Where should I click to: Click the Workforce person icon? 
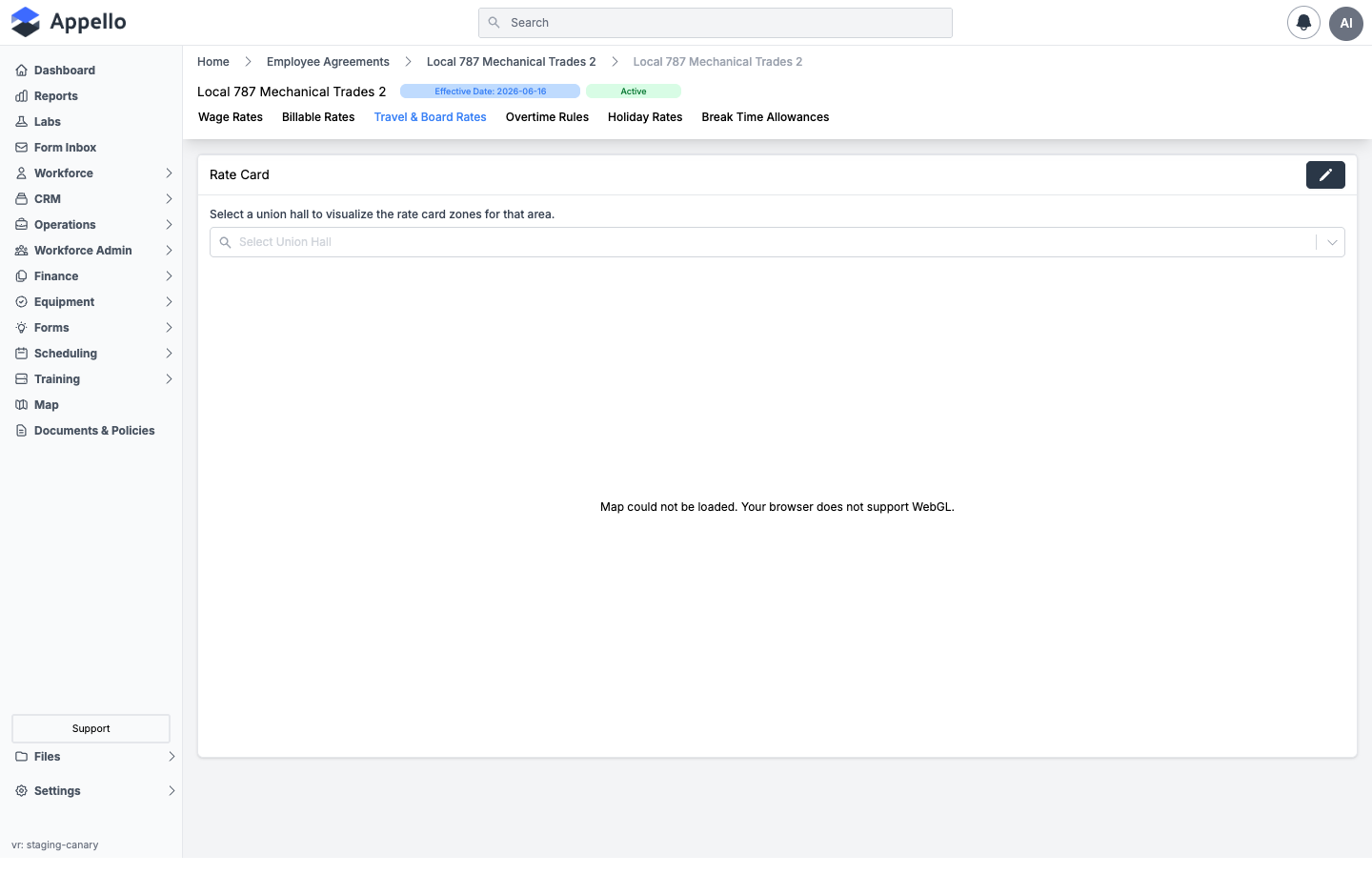pos(21,173)
